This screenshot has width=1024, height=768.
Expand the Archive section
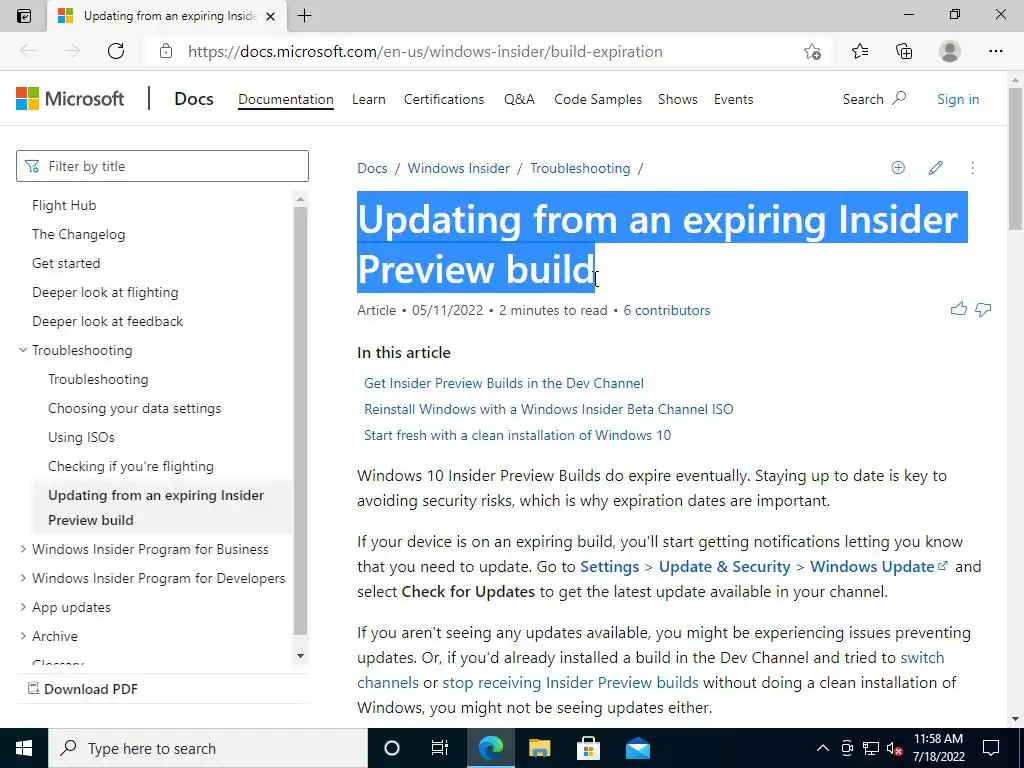(x=23, y=635)
